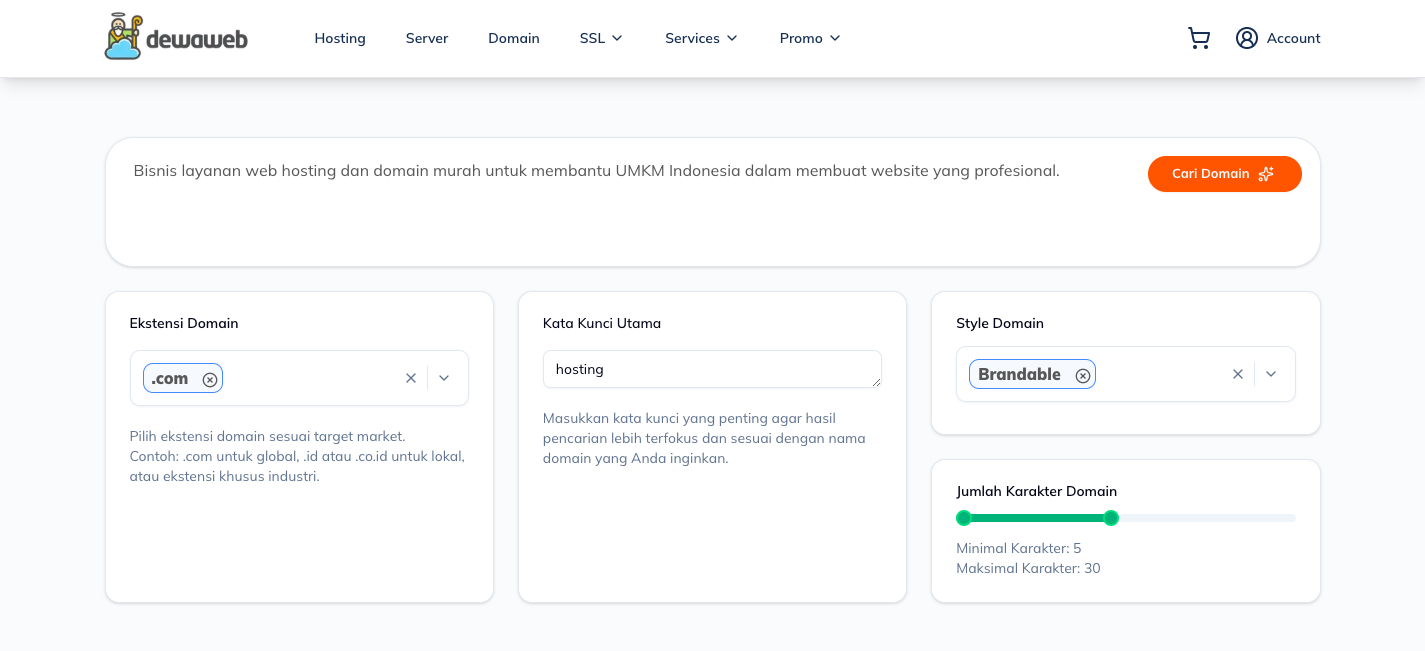Click the Kata Kunci Utama heading

(x=602, y=323)
